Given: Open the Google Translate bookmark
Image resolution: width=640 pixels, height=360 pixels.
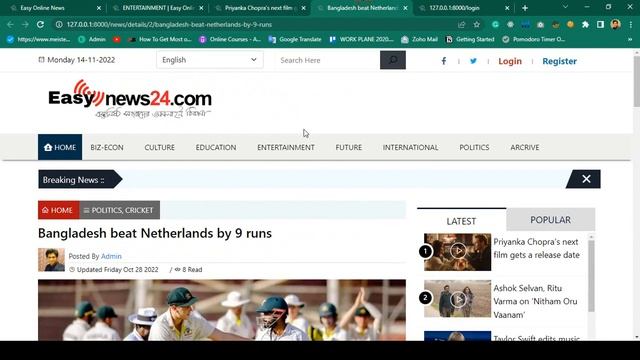Looking at the screenshot, I should tap(295, 40).
